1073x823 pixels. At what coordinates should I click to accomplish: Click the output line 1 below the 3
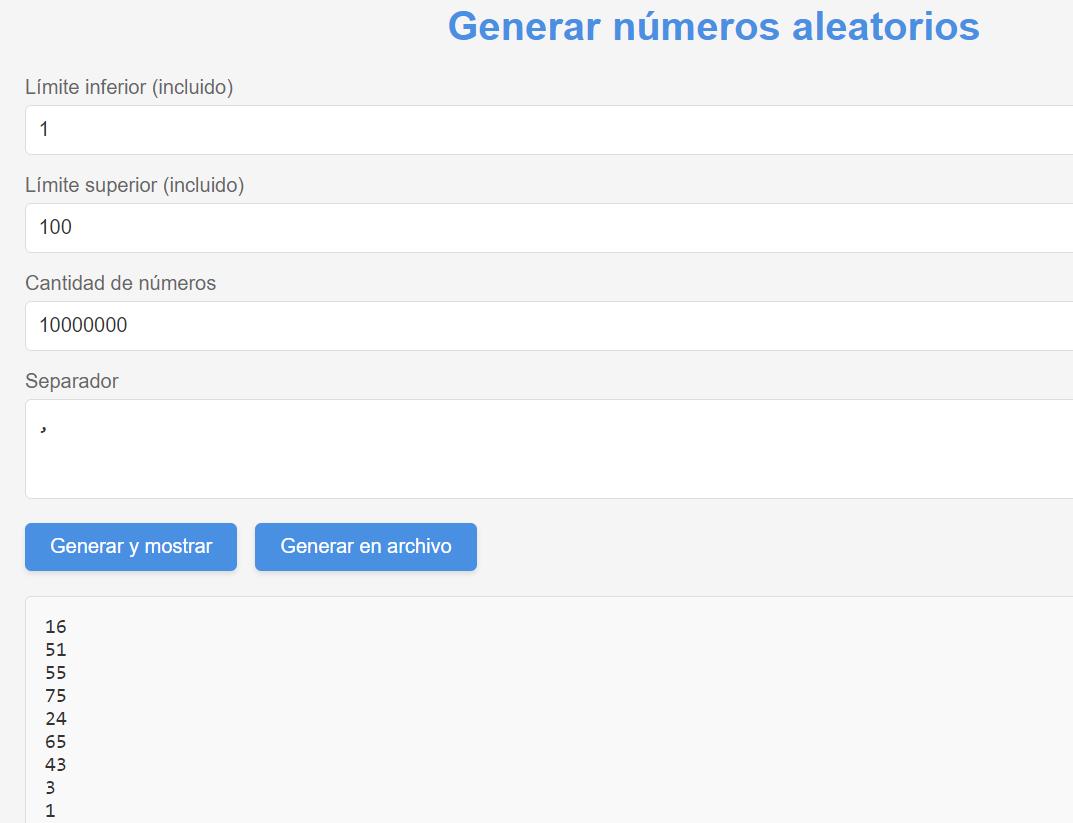tap(51, 811)
